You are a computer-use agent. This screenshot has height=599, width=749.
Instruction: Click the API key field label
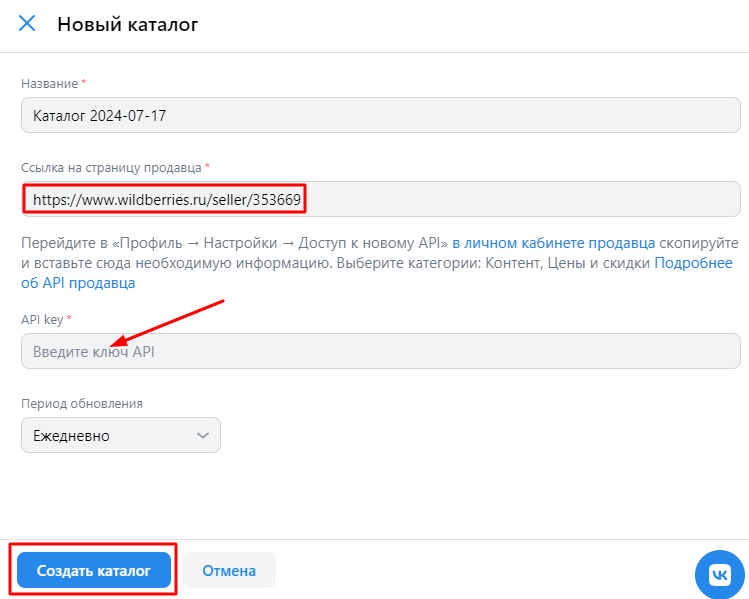pos(42,319)
